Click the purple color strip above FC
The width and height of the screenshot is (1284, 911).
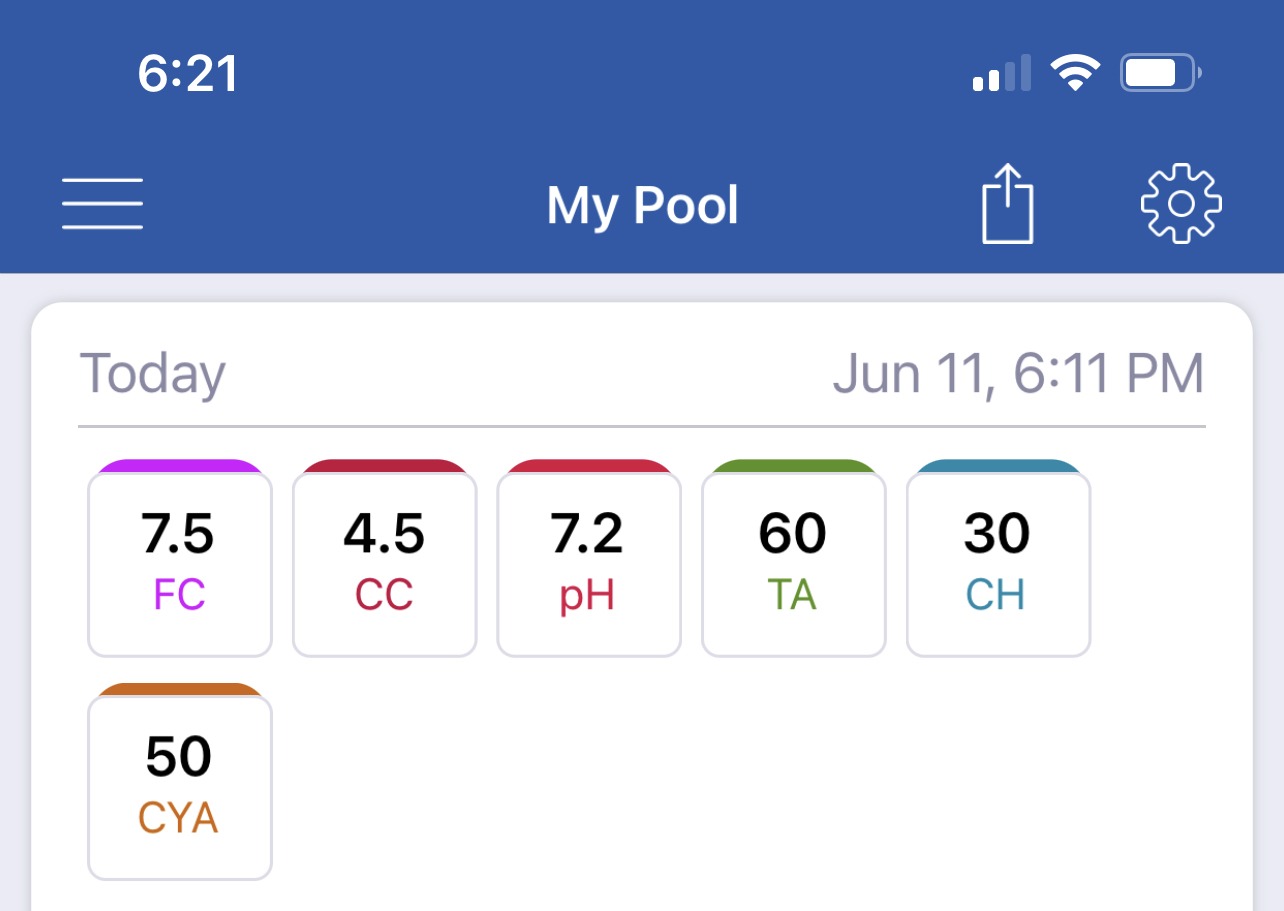(180, 465)
